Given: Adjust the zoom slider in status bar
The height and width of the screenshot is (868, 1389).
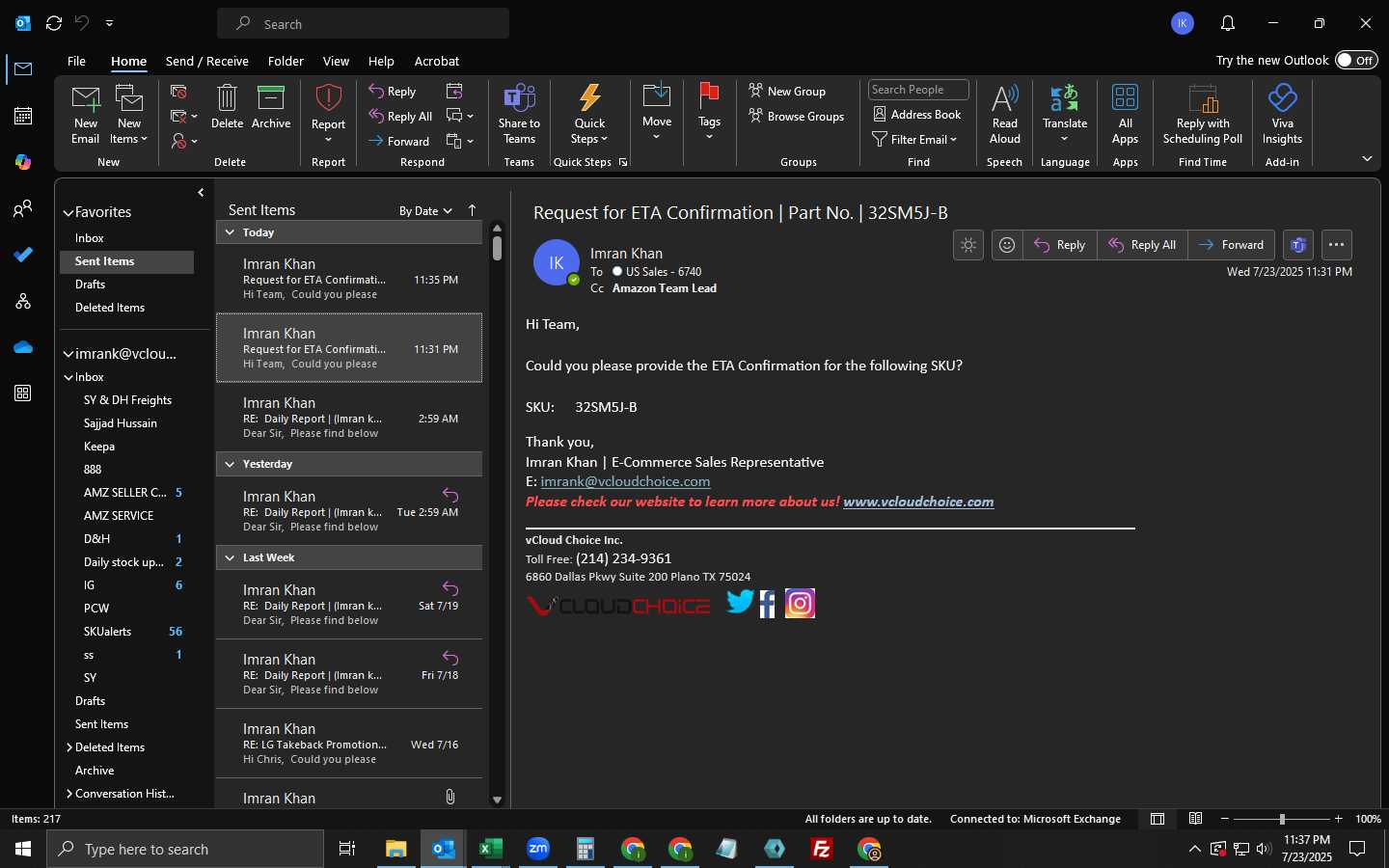Looking at the screenshot, I should pyautogui.click(x=1282, y=819).
